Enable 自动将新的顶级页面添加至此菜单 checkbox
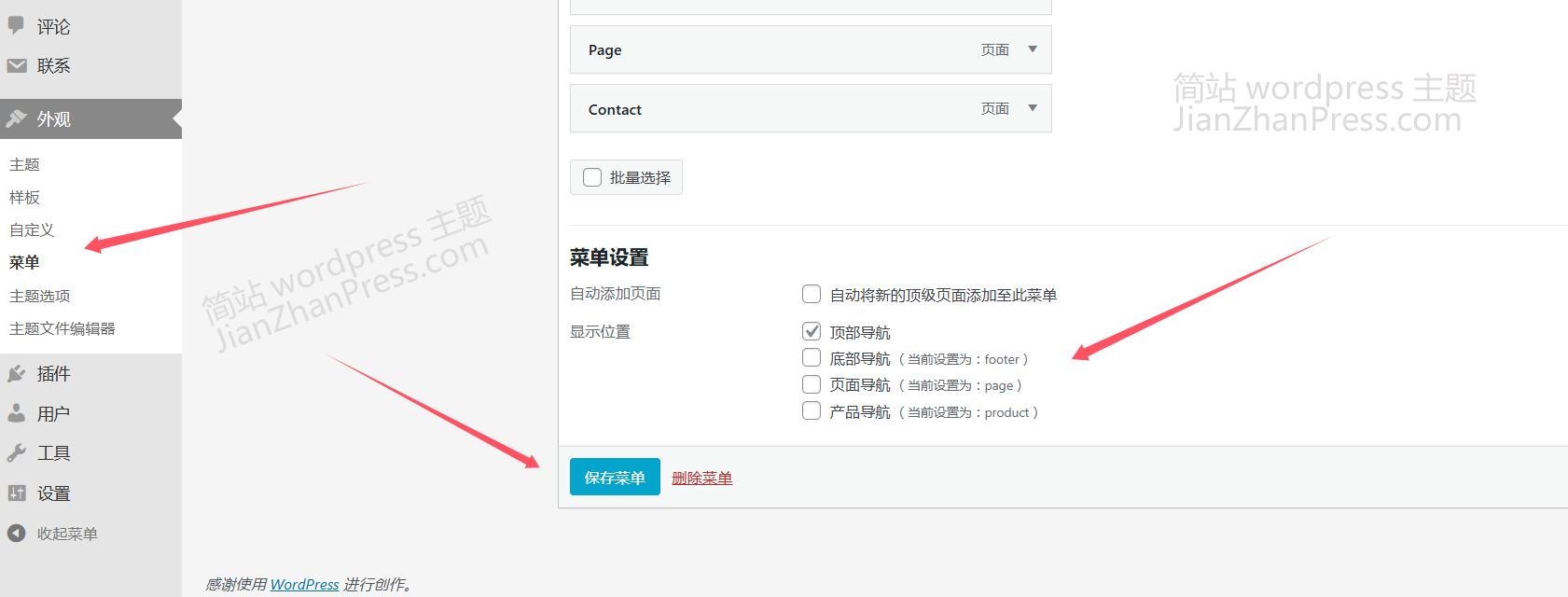 click(x=812, y=294)
